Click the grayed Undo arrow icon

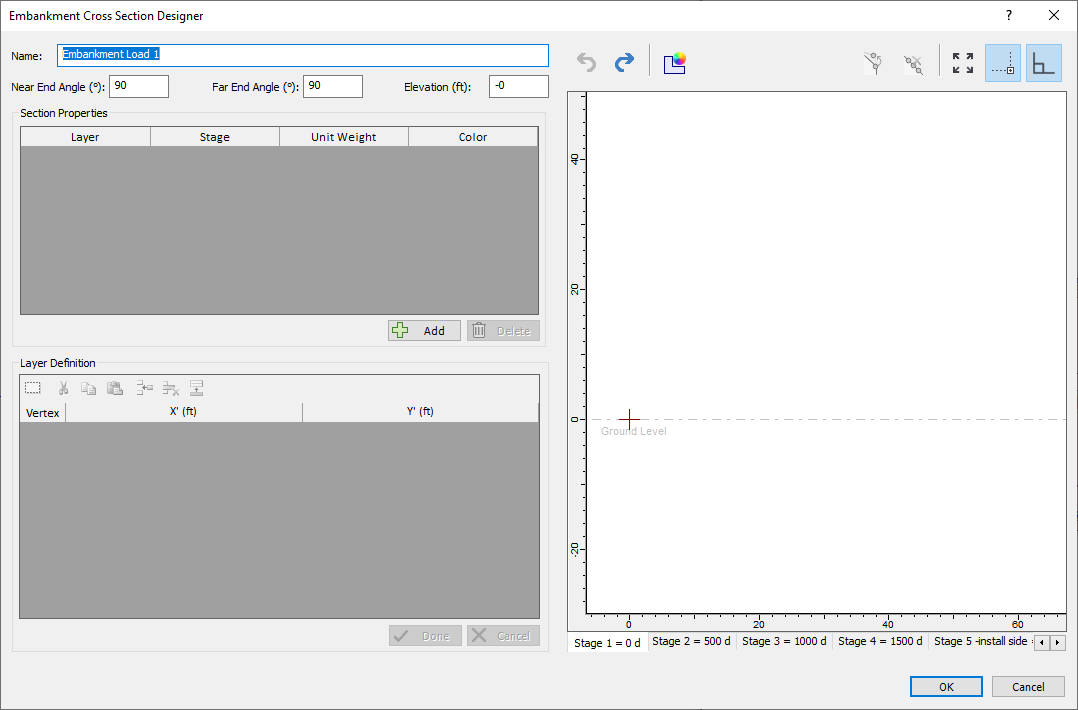click(587, 63)
